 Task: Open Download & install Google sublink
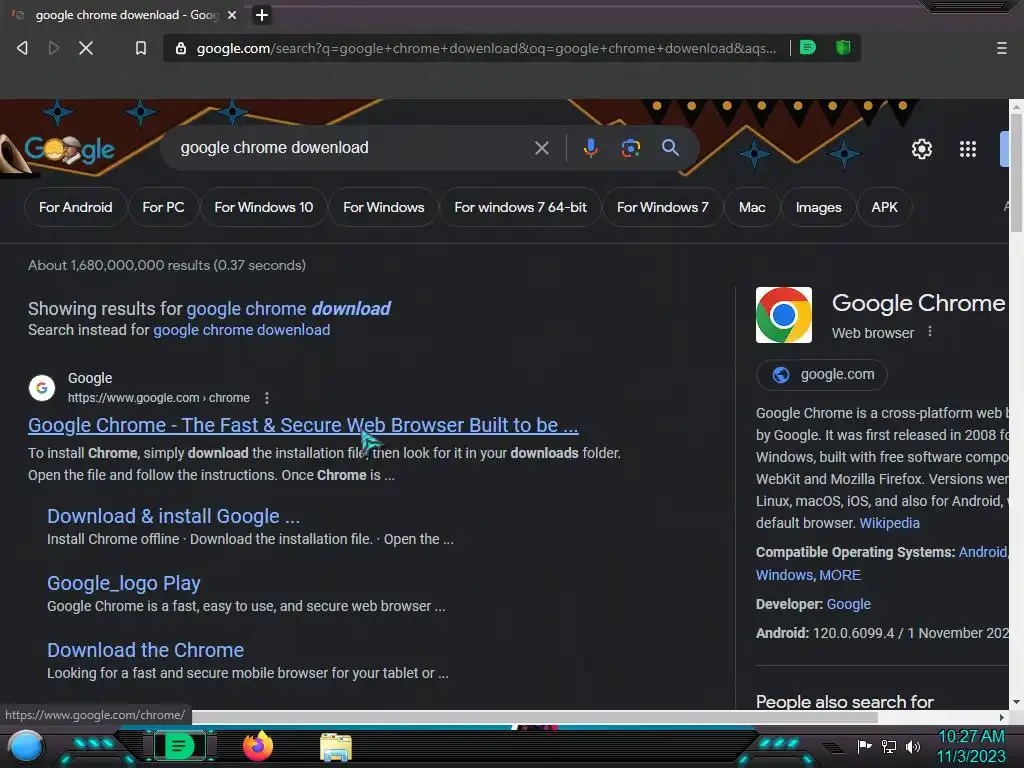click(173, 516)
